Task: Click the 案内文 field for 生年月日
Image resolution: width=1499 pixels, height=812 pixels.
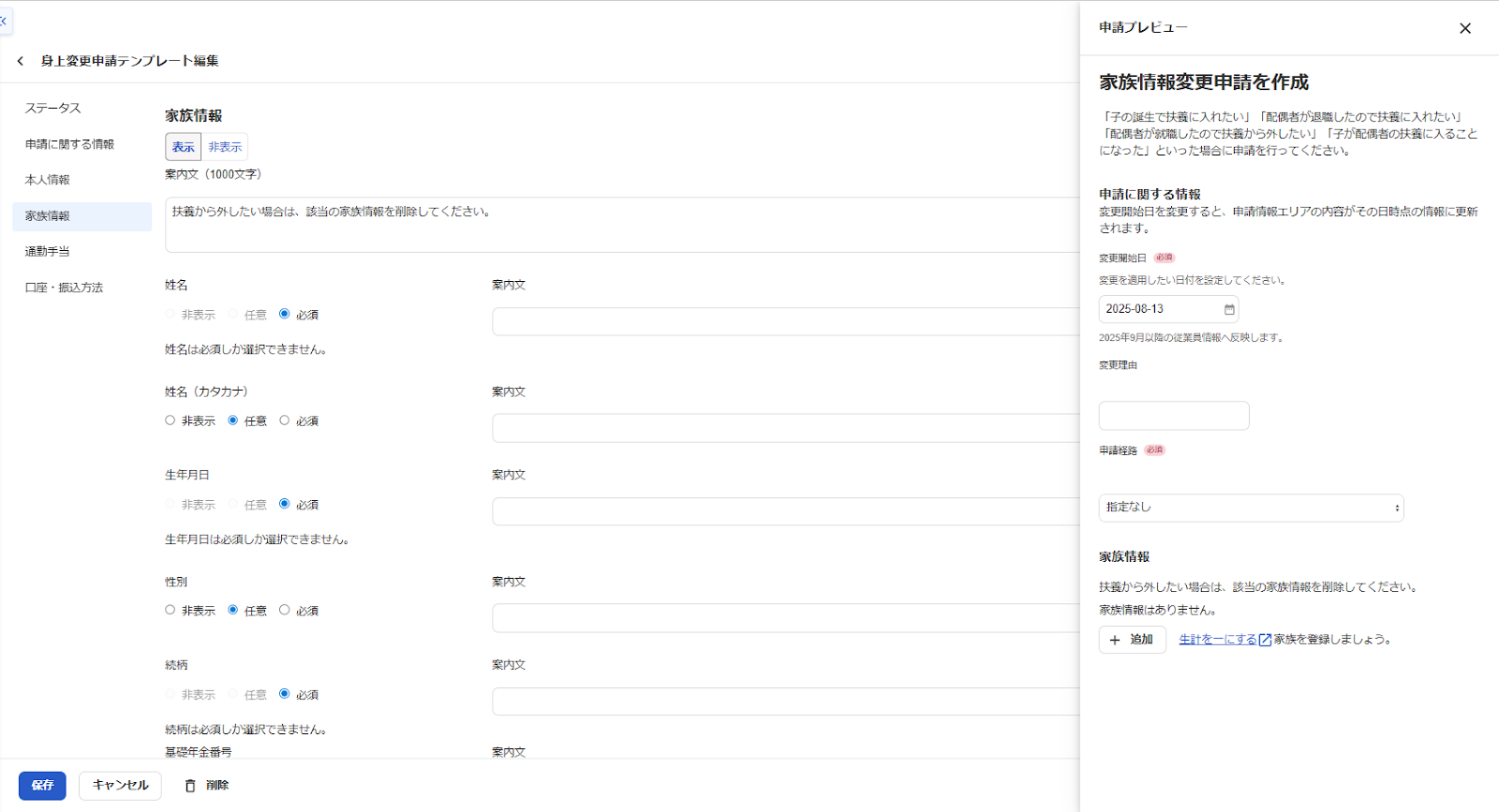Action: pos(786,511)
